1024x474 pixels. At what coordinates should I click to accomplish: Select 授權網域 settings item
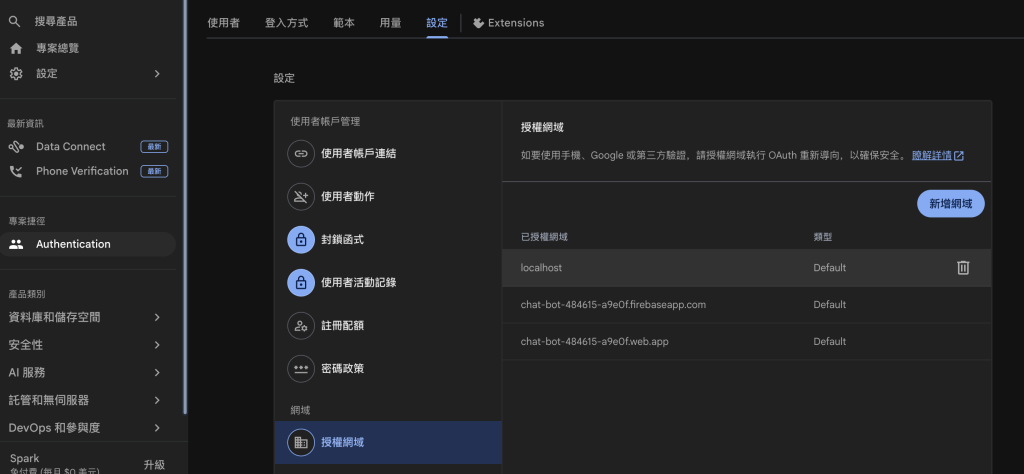tap(388, 442)
